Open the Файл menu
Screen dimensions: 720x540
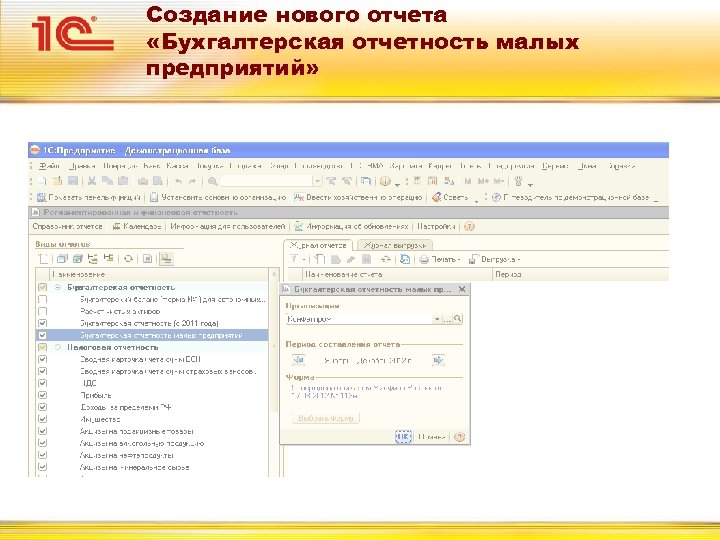point(49,166)
